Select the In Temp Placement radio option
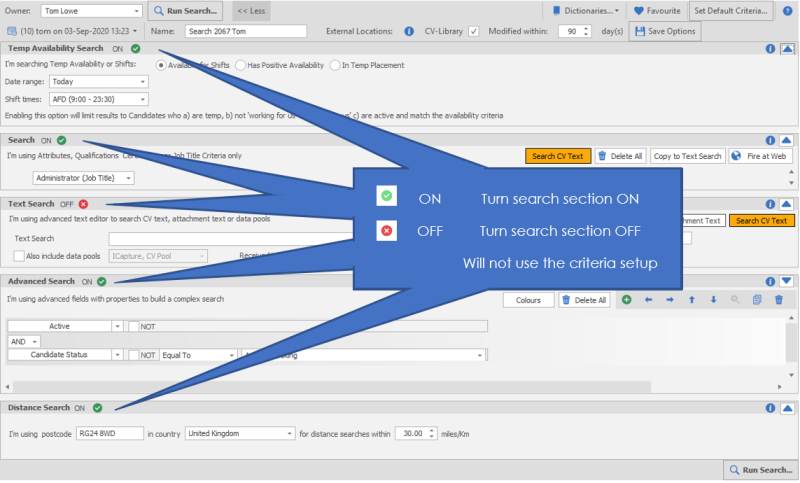 pyautogui.click(x=335, y=66)
